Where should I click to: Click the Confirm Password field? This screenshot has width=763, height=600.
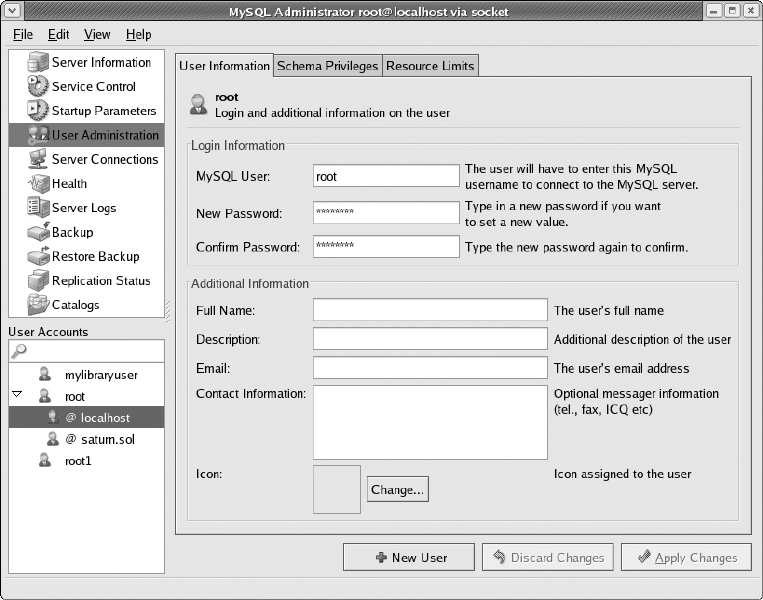(386, 247)
